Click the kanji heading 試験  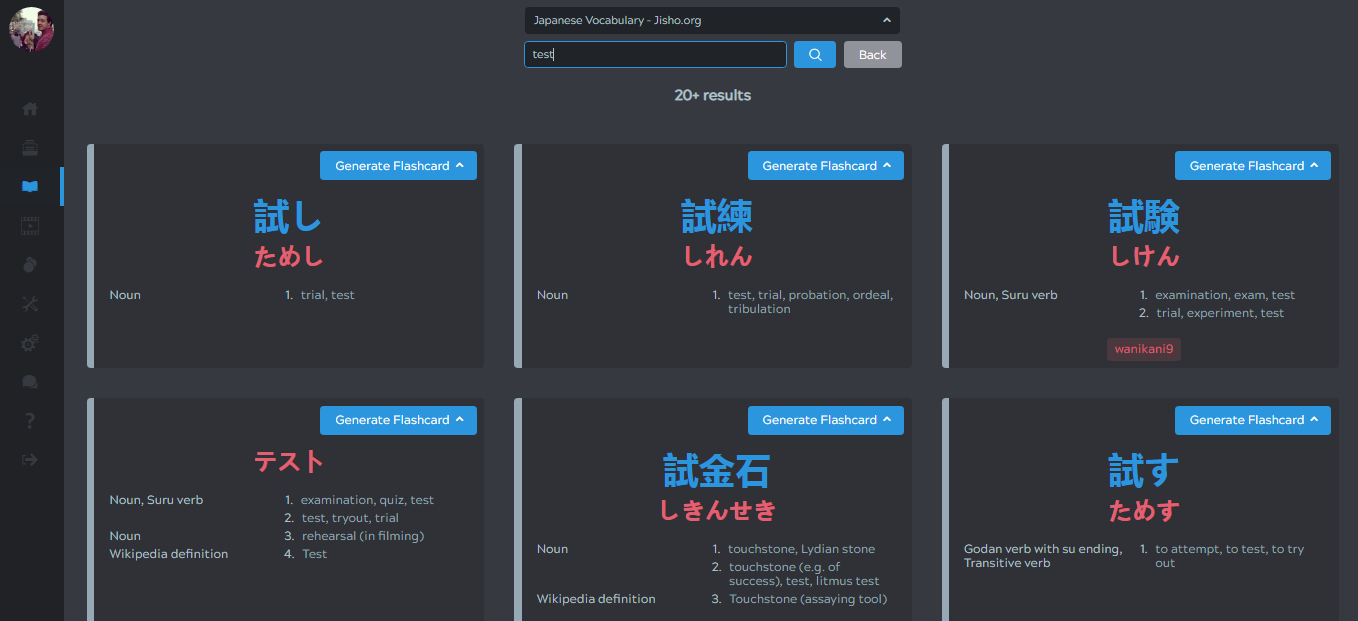point(1144,216)
